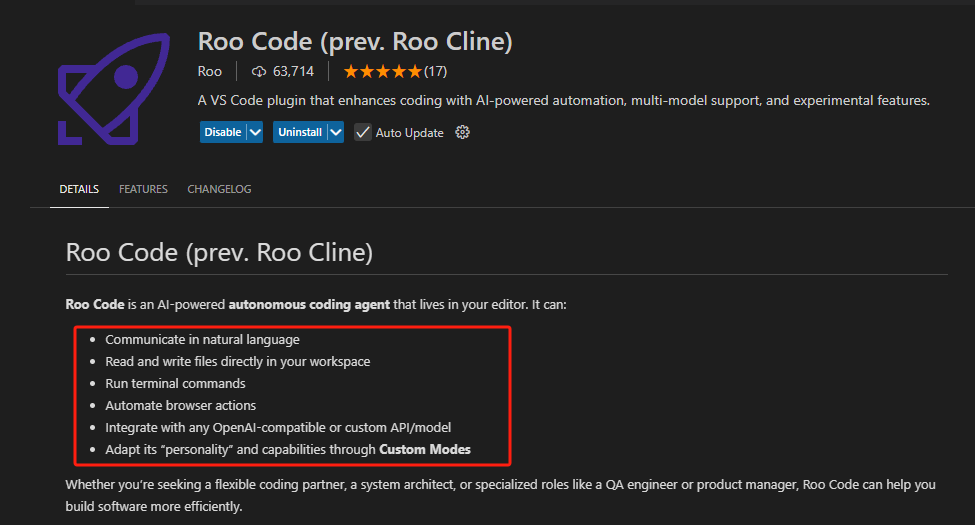Click the "A VS Code plugin" description text
The width and height of the screenshot is (975, 525).
click(564, 100)
